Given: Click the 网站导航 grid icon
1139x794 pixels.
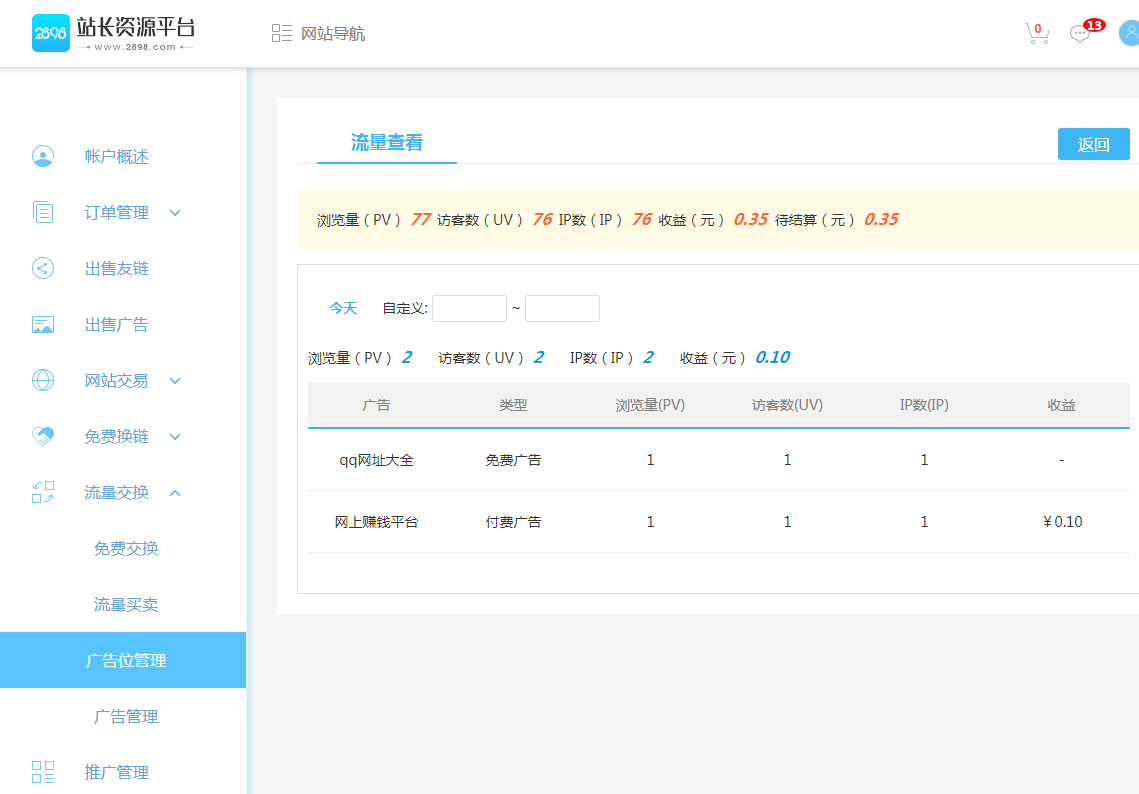Looking at the screenshot, I should 282,33.
